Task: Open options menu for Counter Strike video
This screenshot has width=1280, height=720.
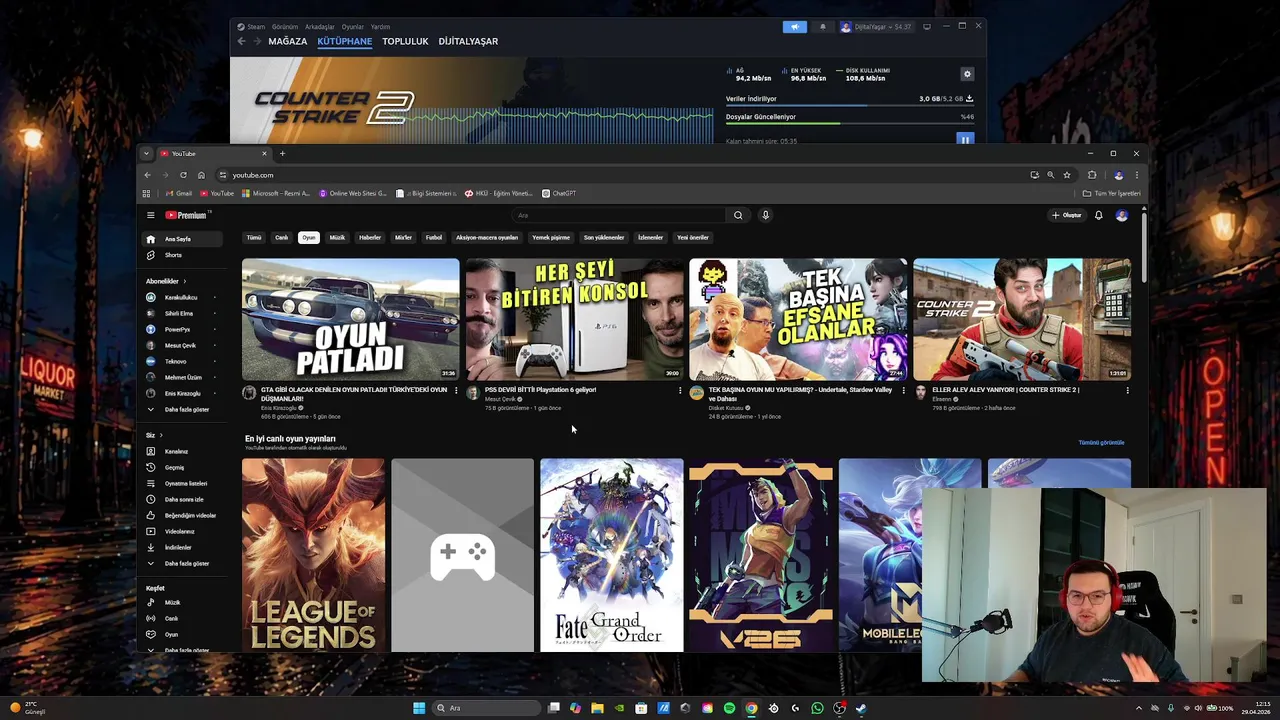Action: pyautogui.click(x=1127, y=391)
